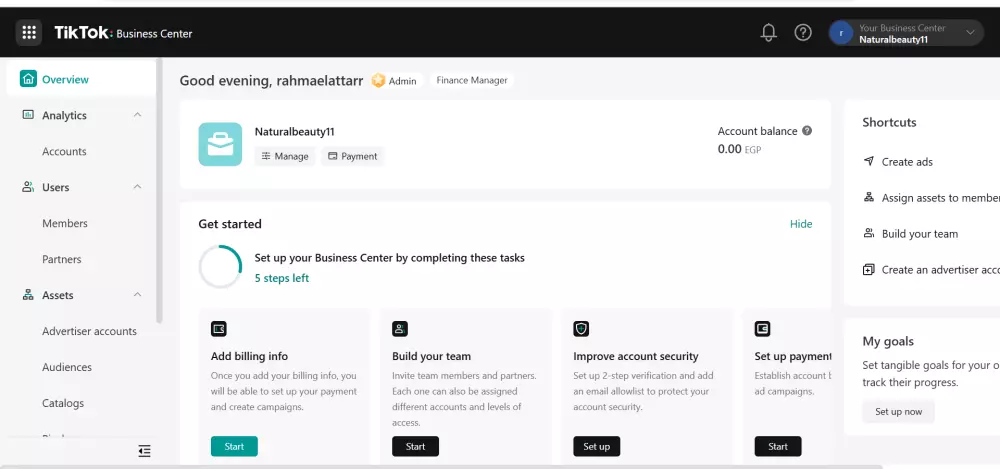Collapse the Assets section chevron

click(137, 295)
